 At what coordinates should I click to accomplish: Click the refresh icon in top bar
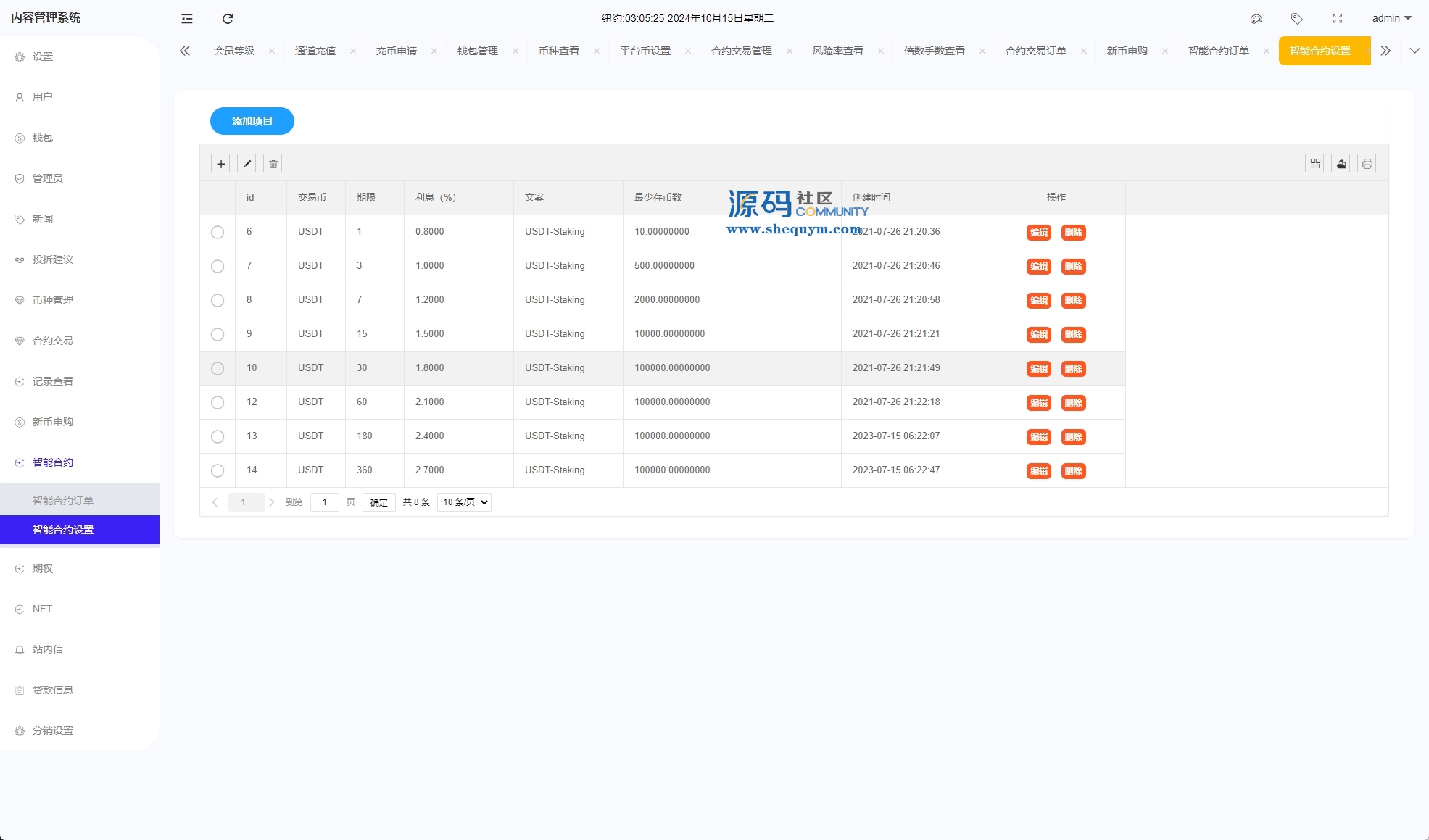228,19
